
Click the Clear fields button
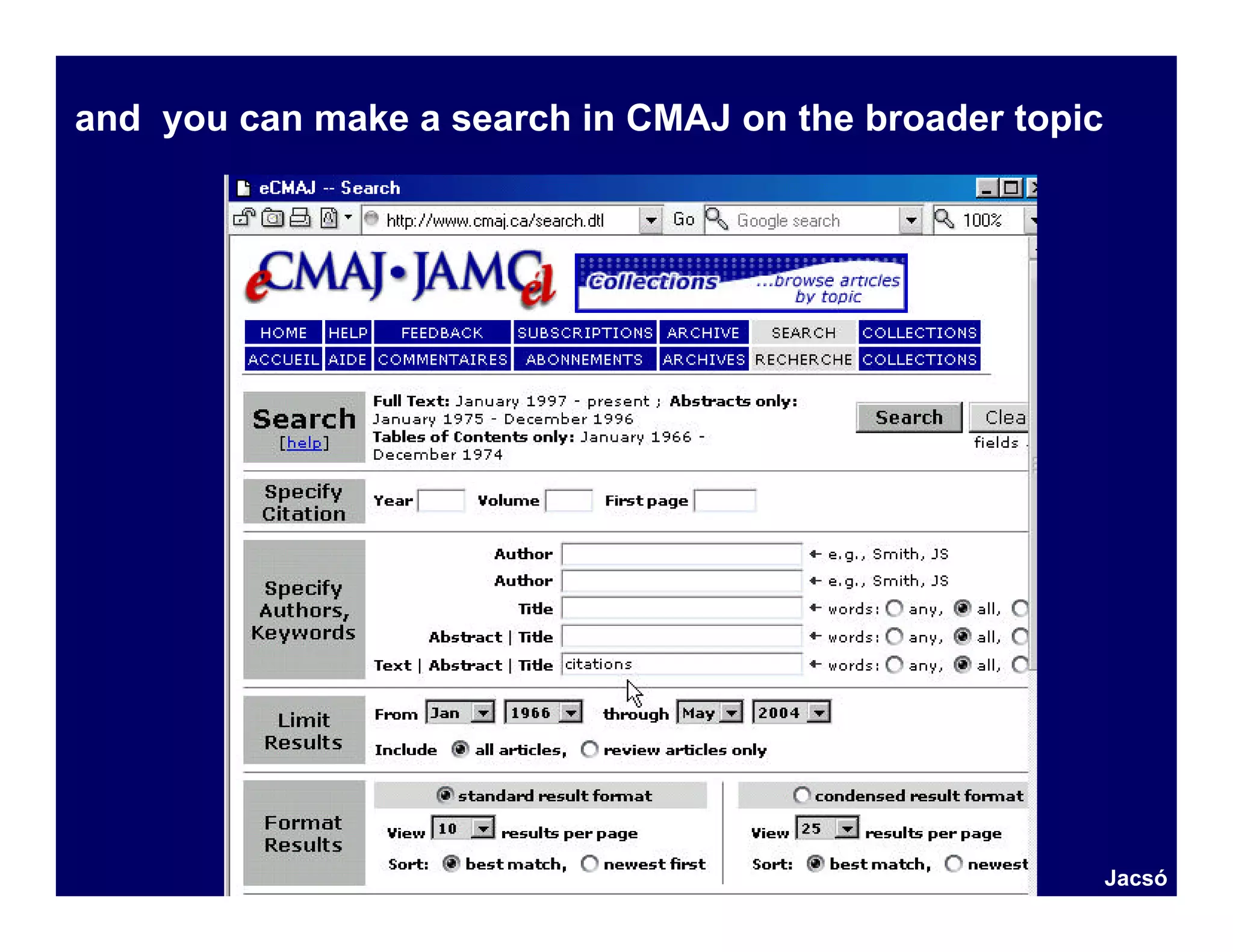[999, 417]
